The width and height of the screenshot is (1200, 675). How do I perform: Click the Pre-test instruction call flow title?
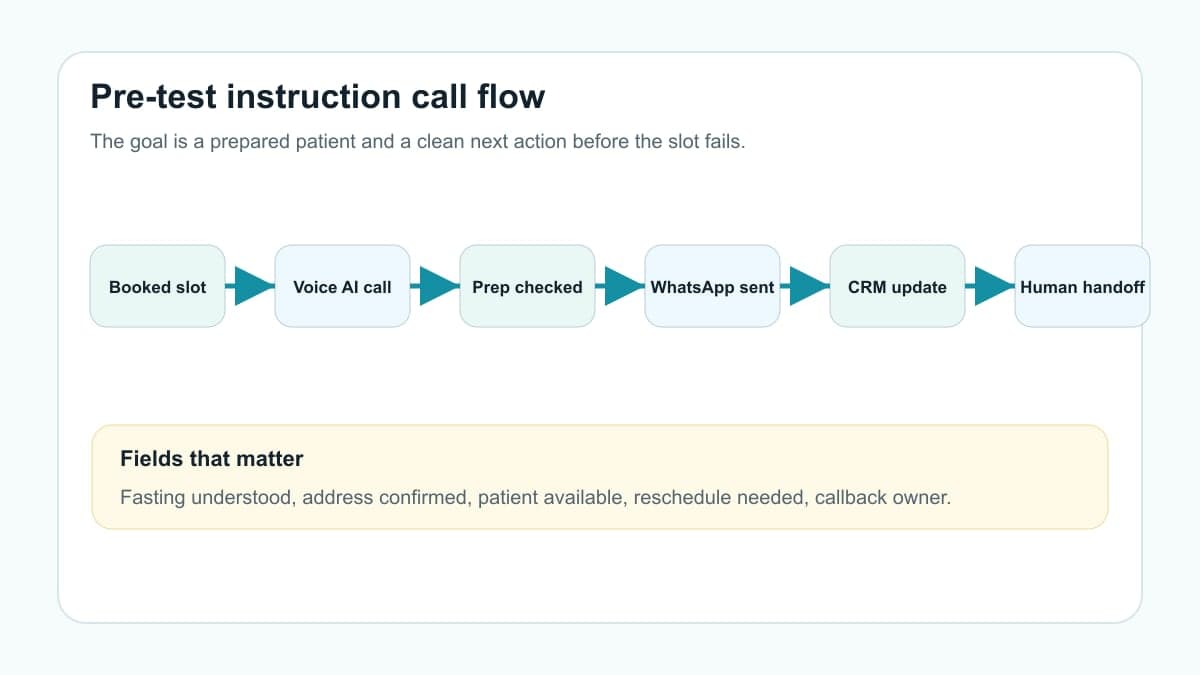coord(318,97)
